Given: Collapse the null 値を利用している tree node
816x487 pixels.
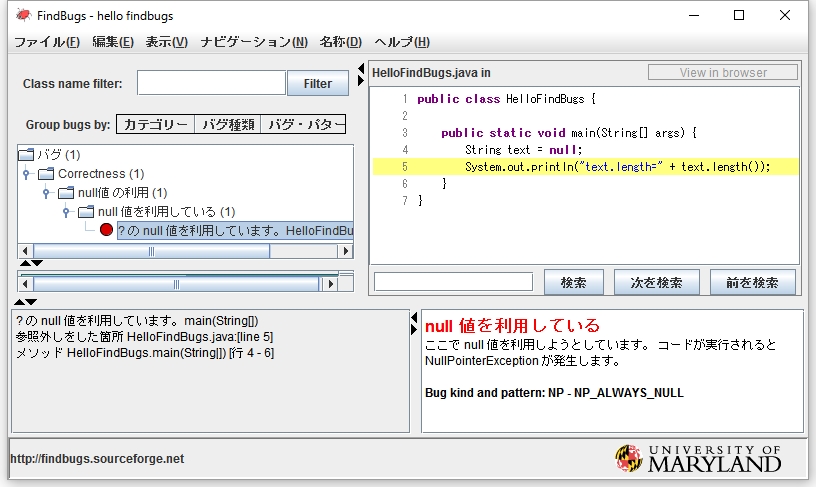Looking at the screenshot, I should (x=66, y=212).
